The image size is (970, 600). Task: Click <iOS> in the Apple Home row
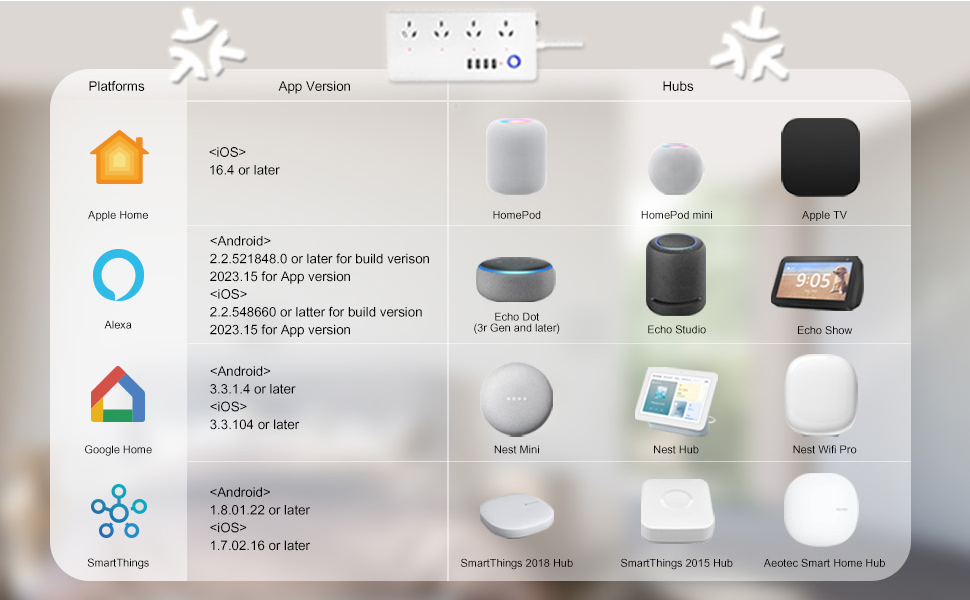tap(228, 152)
